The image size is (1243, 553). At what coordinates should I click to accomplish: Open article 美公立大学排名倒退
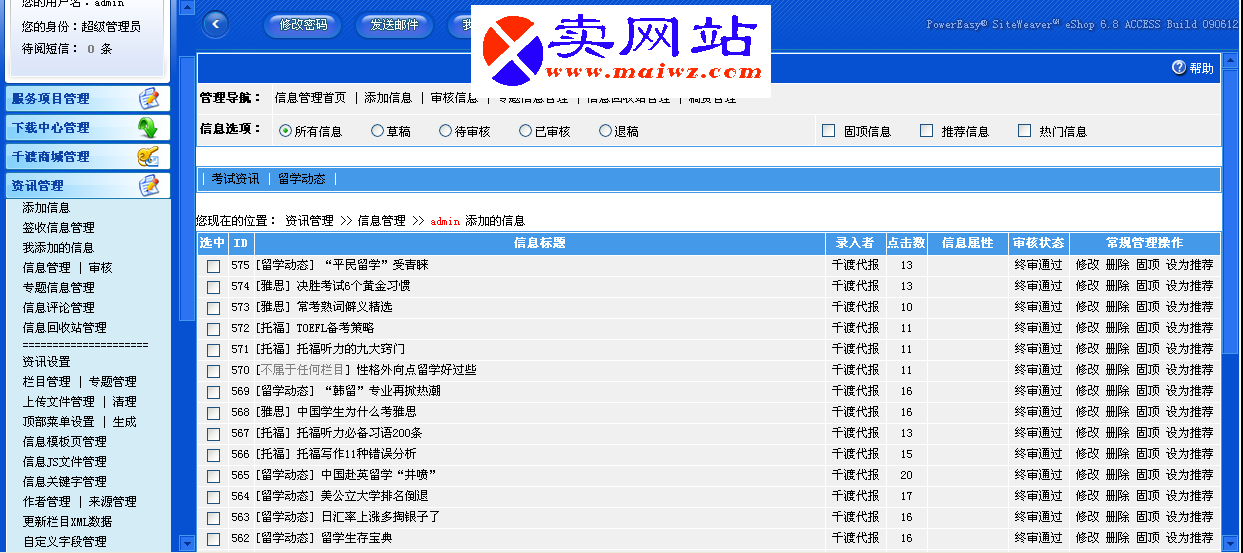point(375,497)
